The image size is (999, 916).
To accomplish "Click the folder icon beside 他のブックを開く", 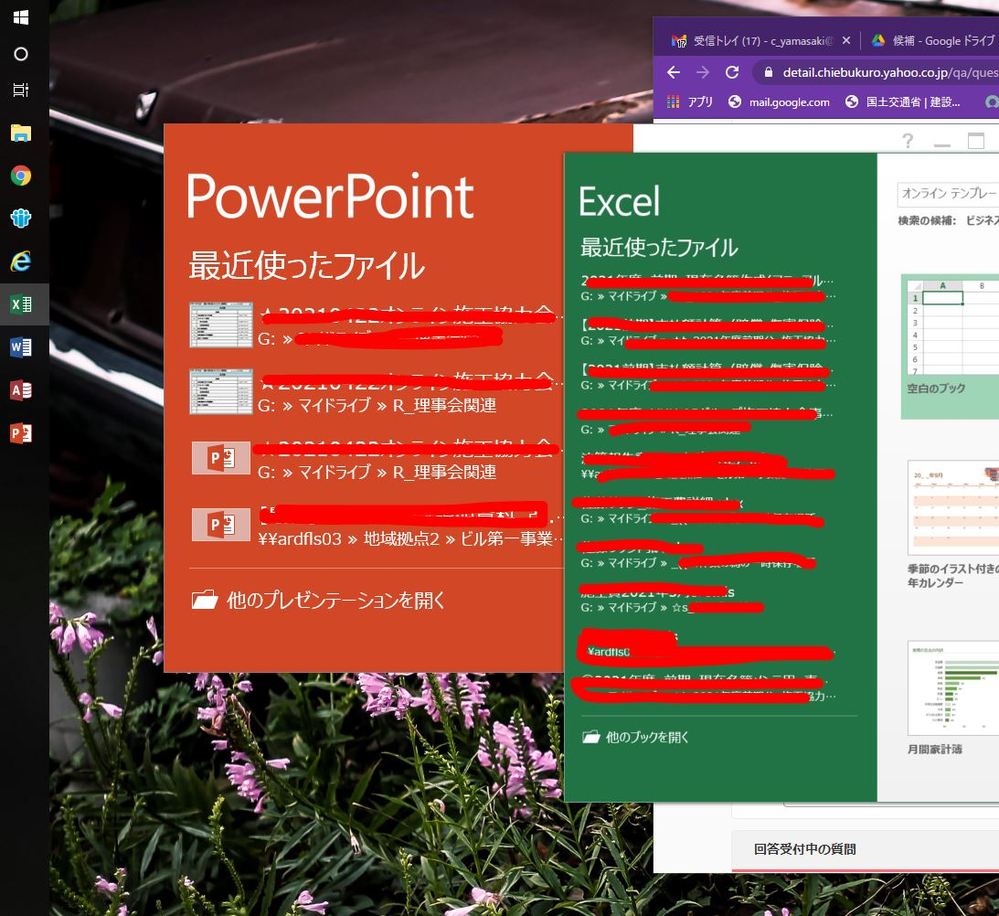I will coord(591,737).
